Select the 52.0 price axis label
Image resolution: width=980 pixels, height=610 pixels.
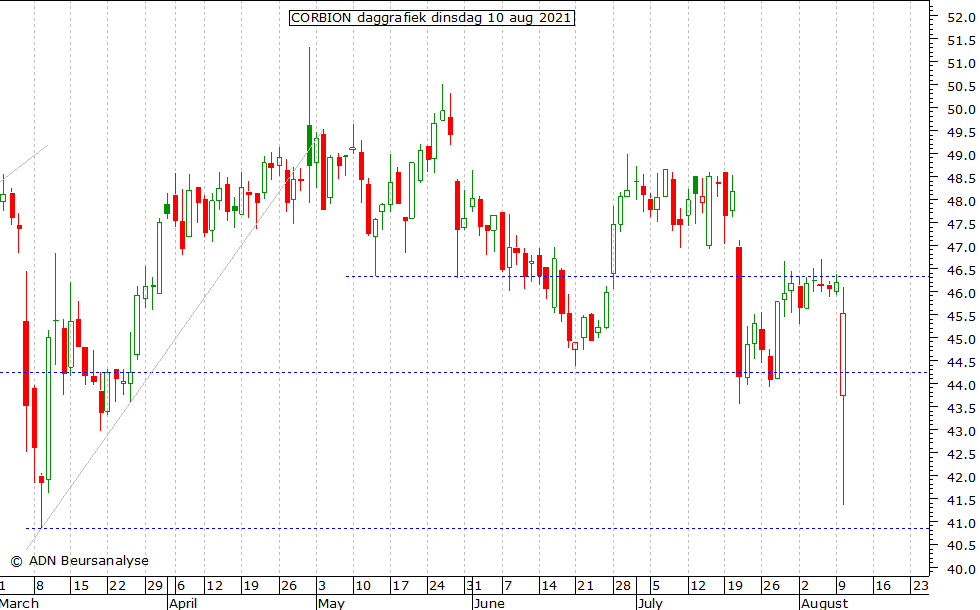(961, 18)
